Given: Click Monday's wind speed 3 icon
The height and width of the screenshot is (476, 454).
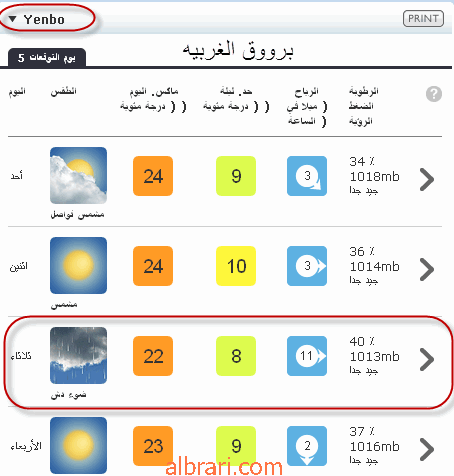Looking at the screenshot, I should tap(307, 266).
